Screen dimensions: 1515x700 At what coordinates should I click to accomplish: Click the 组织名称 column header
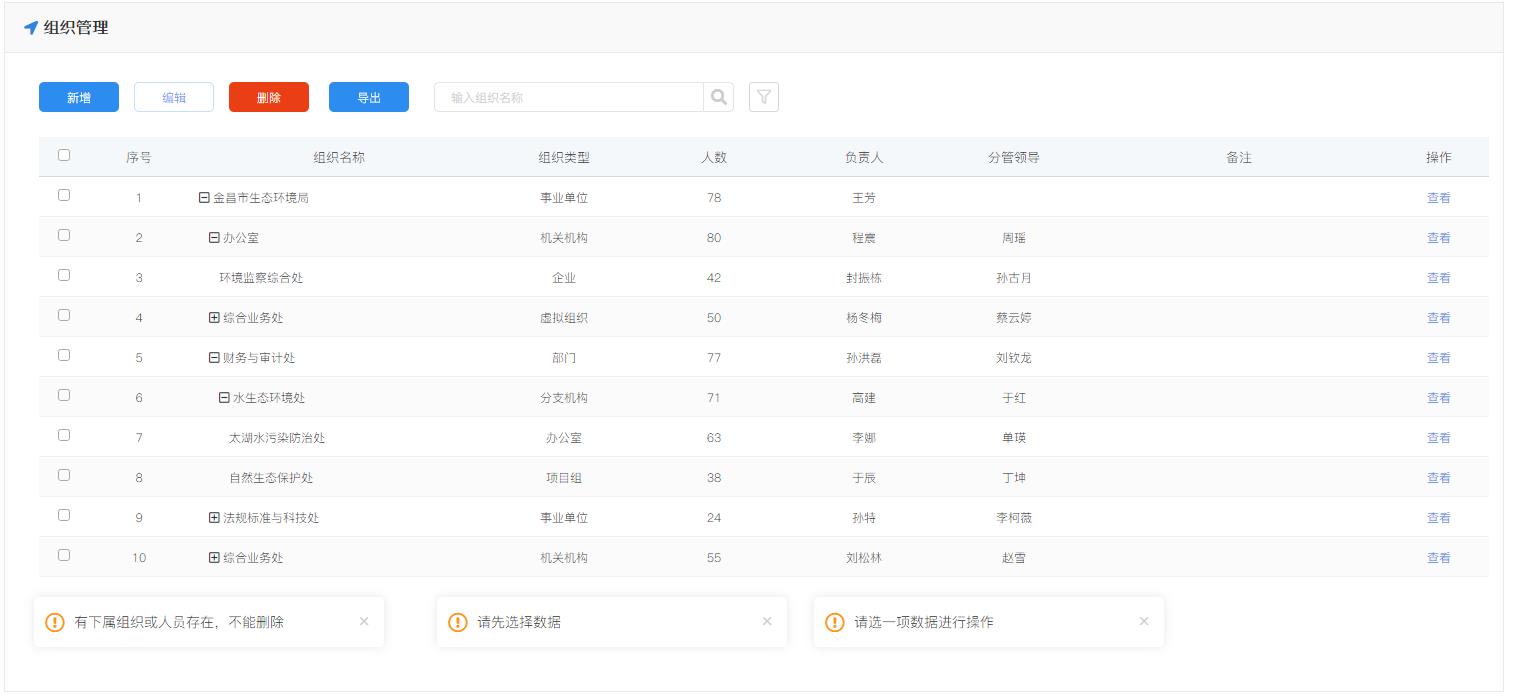(339, 158)
